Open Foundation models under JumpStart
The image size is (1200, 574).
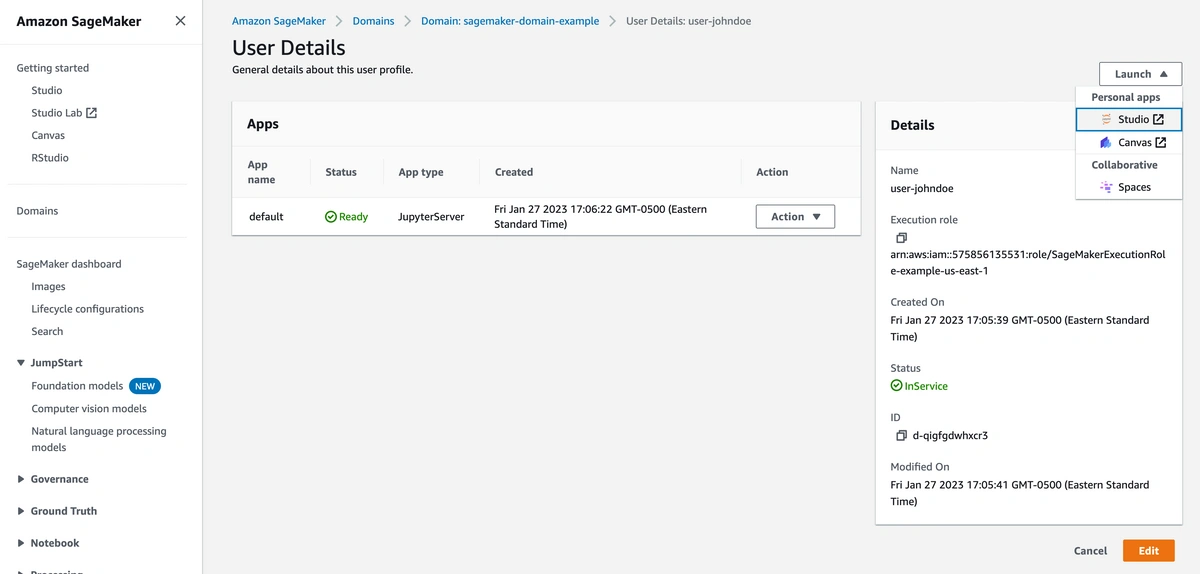pos(77,386)
